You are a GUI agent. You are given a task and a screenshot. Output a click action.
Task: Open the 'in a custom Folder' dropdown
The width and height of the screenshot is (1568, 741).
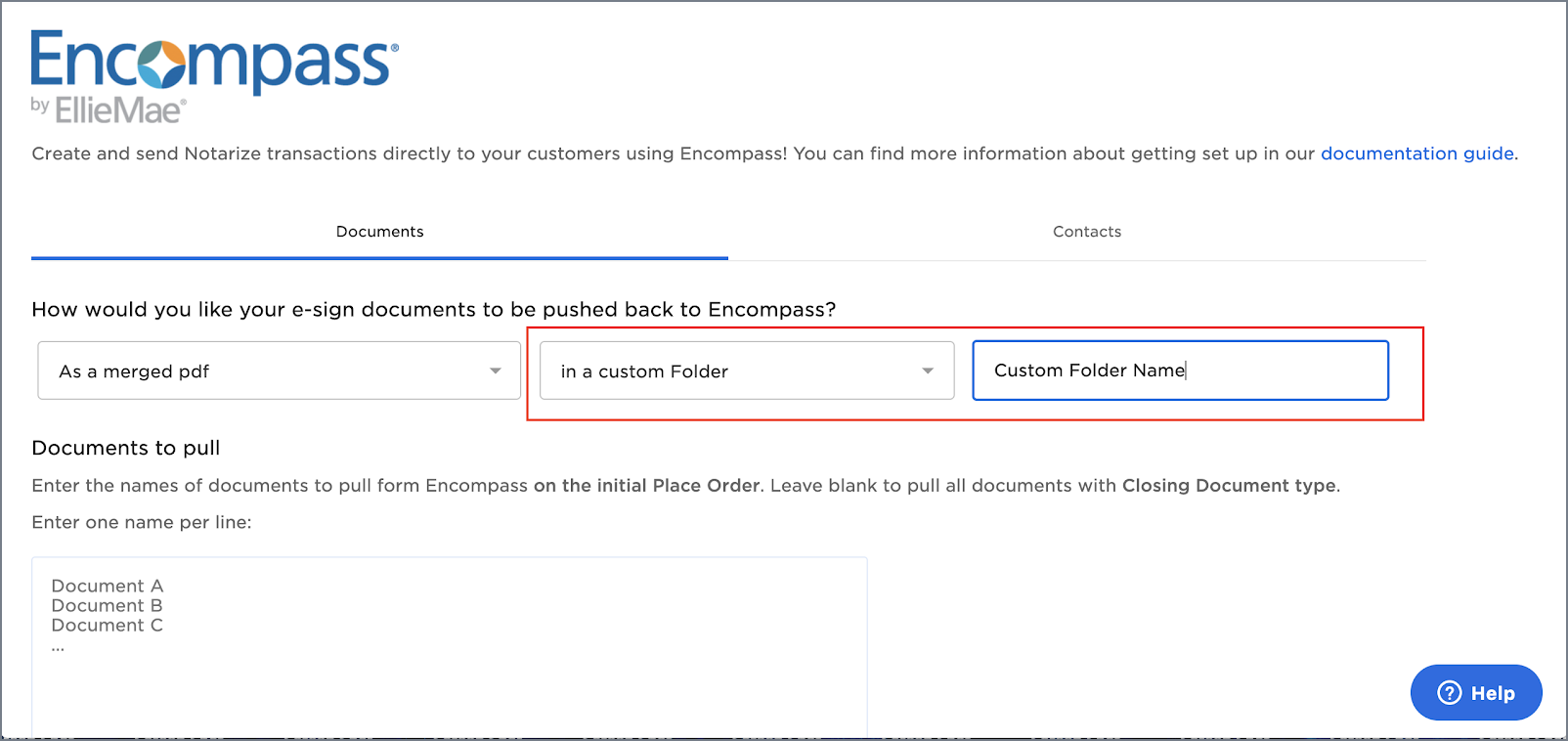[747, 370]
